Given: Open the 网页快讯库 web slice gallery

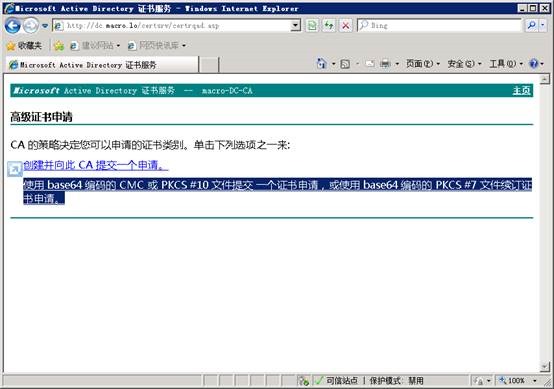Looking at the screenshot, I should 157,45.
